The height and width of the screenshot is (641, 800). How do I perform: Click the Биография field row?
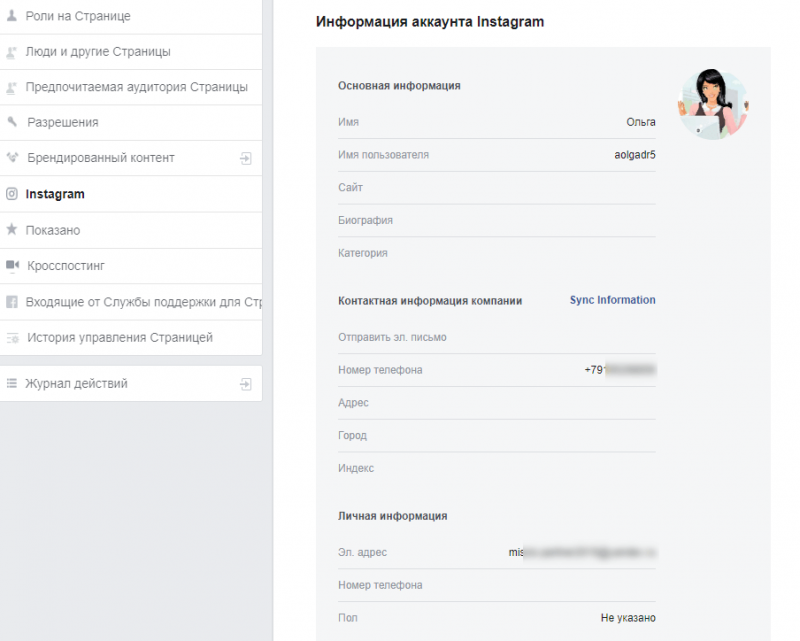(496, 220)
